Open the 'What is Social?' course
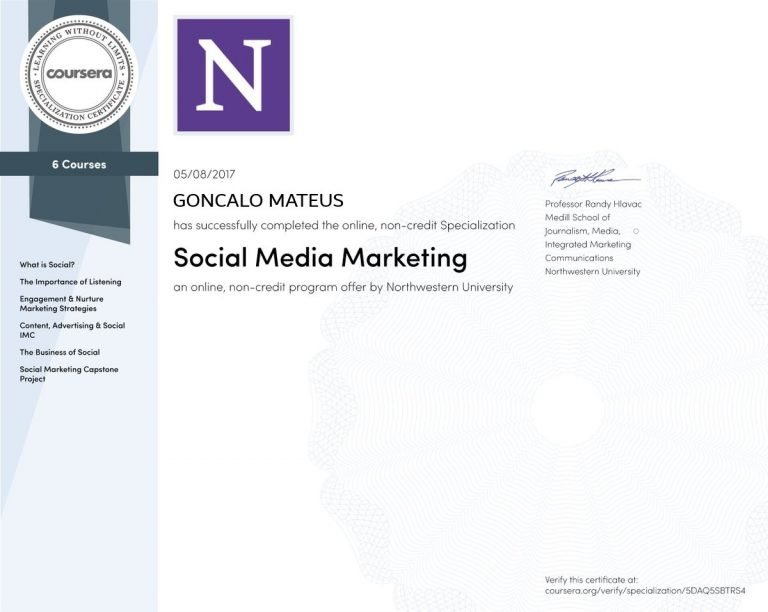This screenshot has width=768, height=612. pyautogui.click(x=47, y=265)
